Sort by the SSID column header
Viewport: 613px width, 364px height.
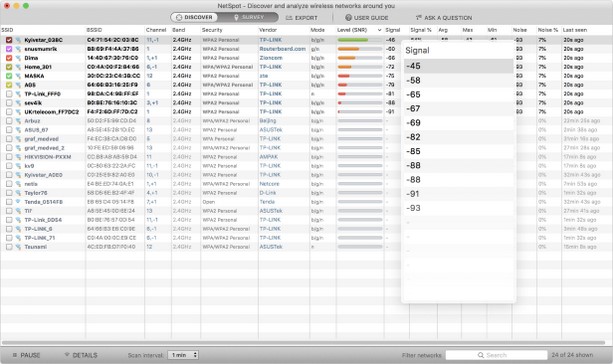pos(7,30)
